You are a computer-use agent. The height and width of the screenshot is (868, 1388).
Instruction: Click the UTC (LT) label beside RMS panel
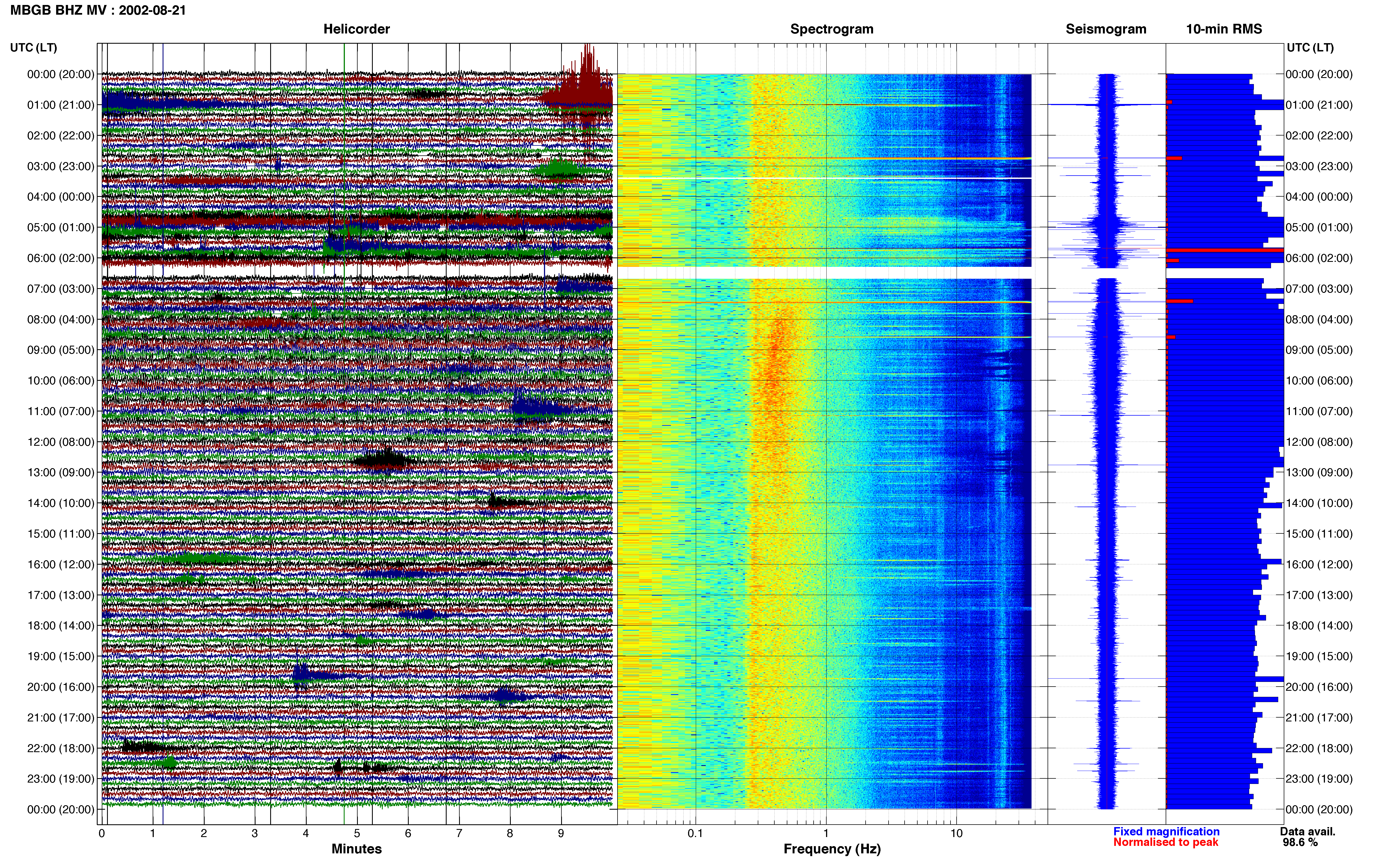pyautogui.click(x=1311, y=48)
